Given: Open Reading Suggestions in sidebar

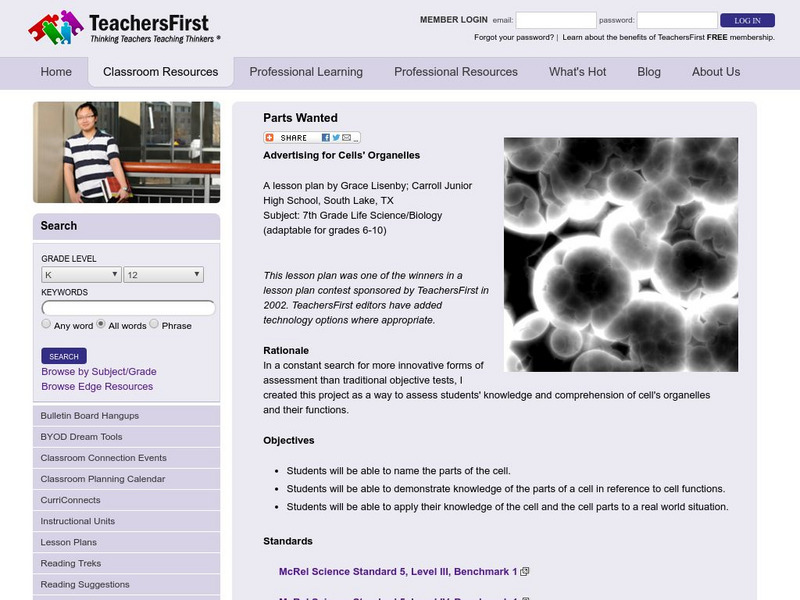Looking at the screenshot, I should (127, 584).
